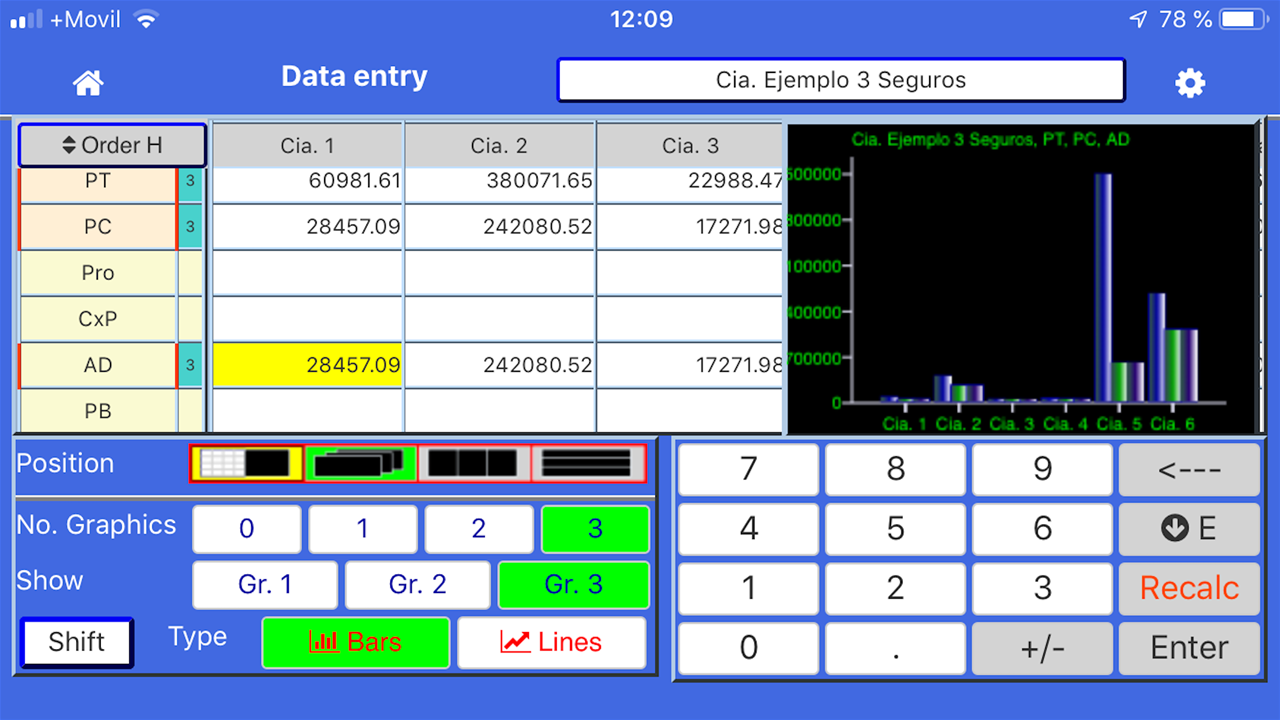Tap the plus/minus sign key
Screen dimensions: 1280x720
1042,648
